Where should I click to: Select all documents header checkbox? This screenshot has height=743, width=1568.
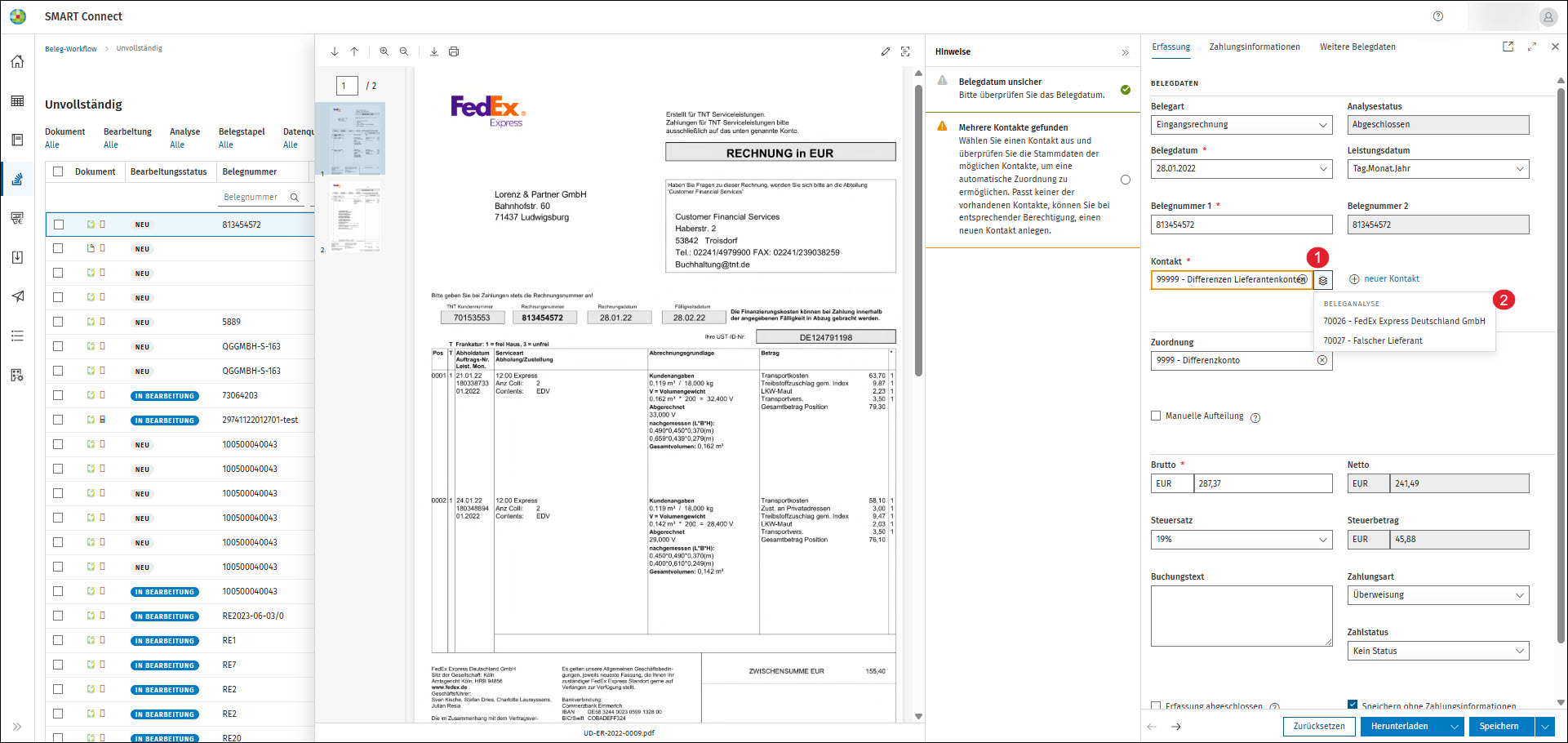tap(58, 171)
